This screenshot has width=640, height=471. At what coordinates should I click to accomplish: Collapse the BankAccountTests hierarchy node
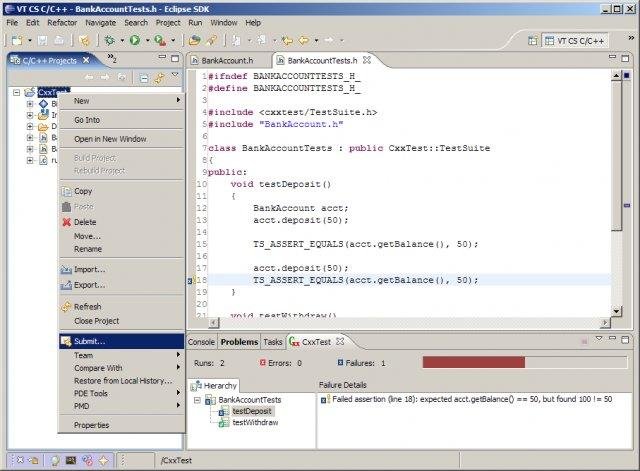pyautogui.click(x=197, y=400)
